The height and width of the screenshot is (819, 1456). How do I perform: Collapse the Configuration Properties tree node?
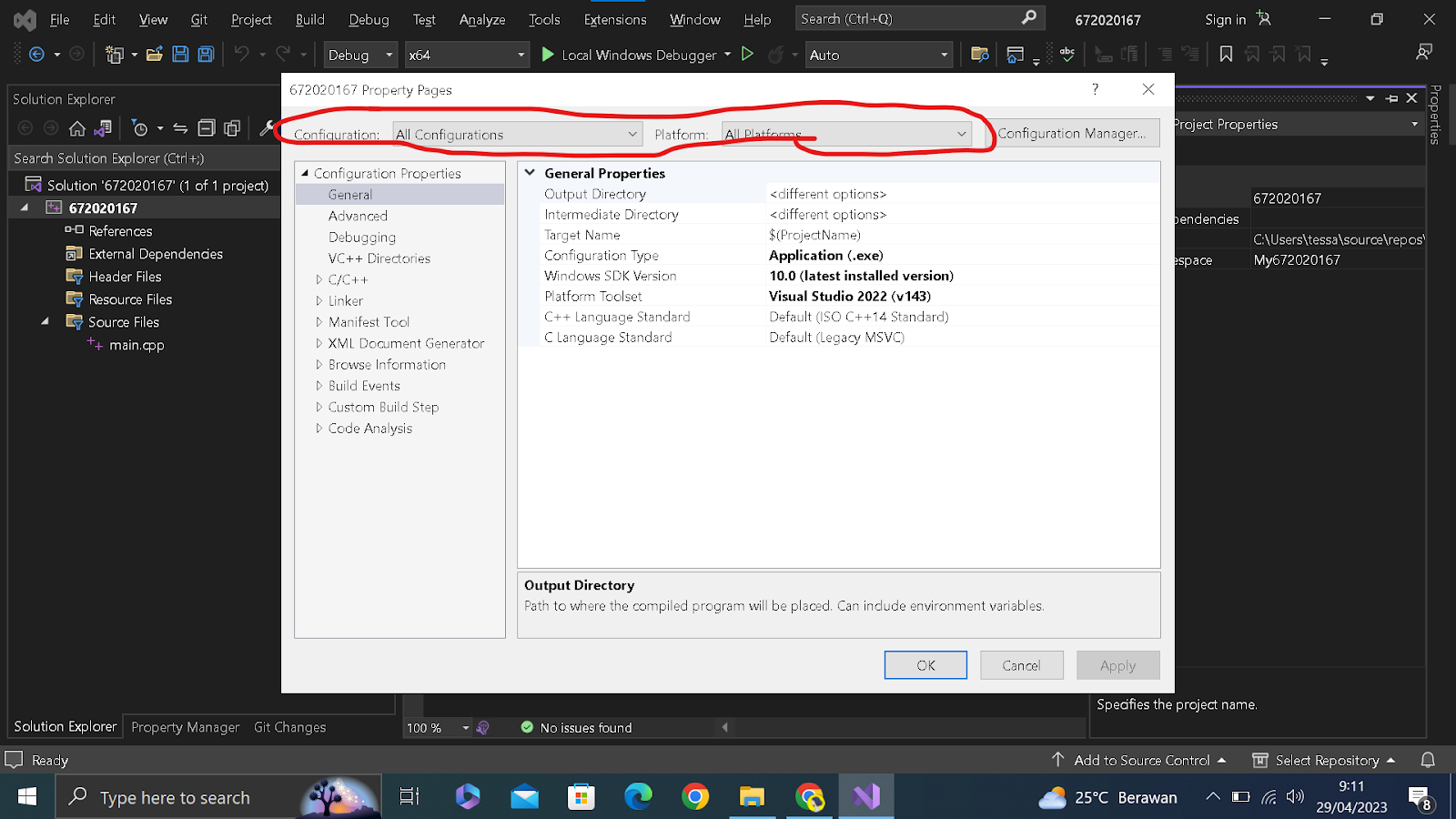[x=305, y=173]
